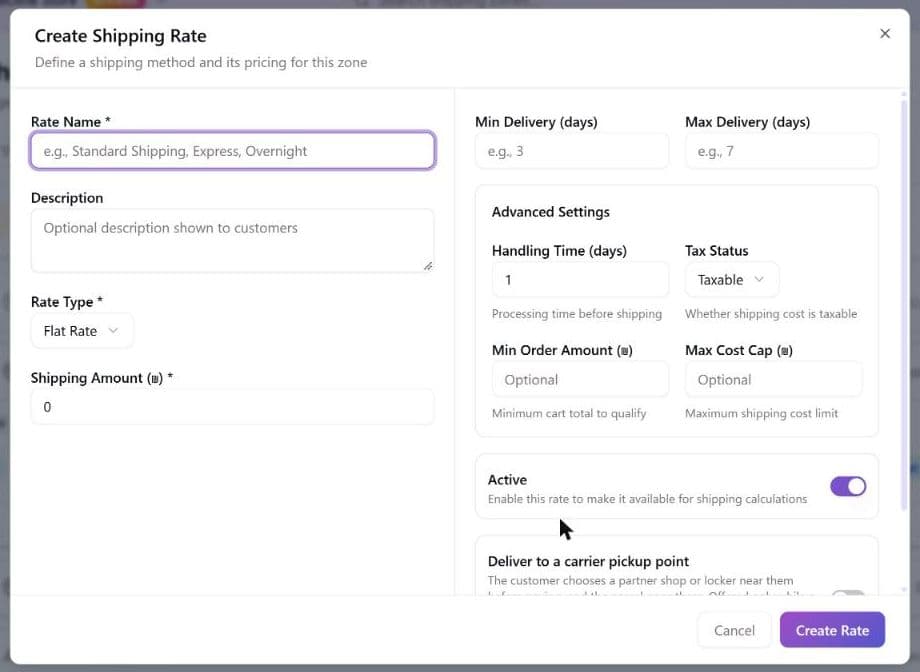Cancel creating the shipping rate
The width and height of the screenshot is (920, 672).
pyautogui.click(x=734, y=630)
